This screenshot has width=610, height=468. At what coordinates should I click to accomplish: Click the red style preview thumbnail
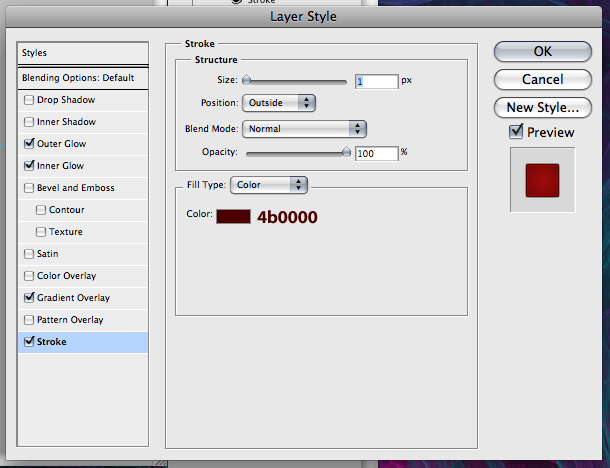pyautogui.click(x=542, y=180)
